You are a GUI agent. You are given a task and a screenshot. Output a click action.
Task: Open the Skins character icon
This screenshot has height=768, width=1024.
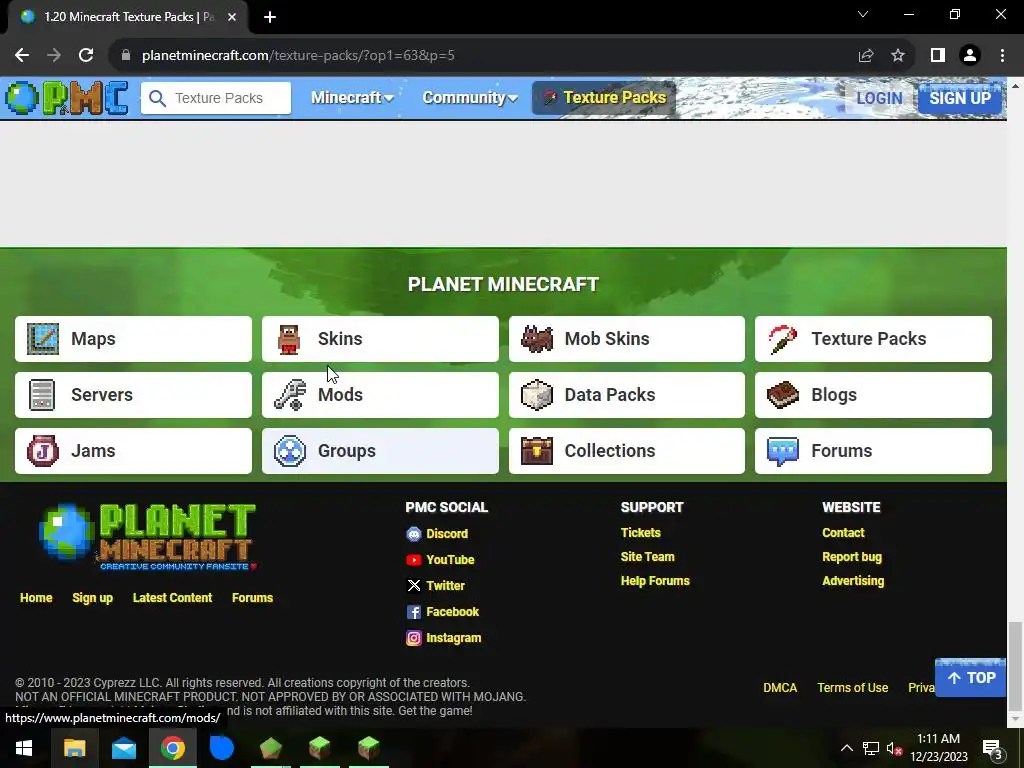click(289, 339)
